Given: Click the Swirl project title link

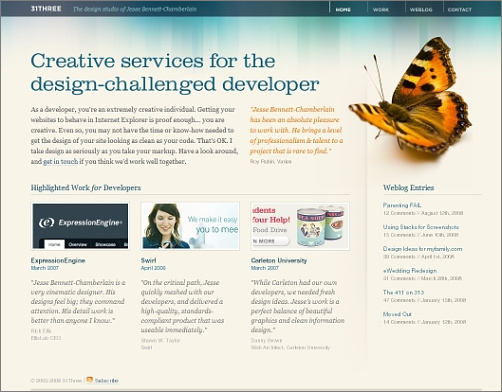Looking at the screenshot, I should (148, 261).
